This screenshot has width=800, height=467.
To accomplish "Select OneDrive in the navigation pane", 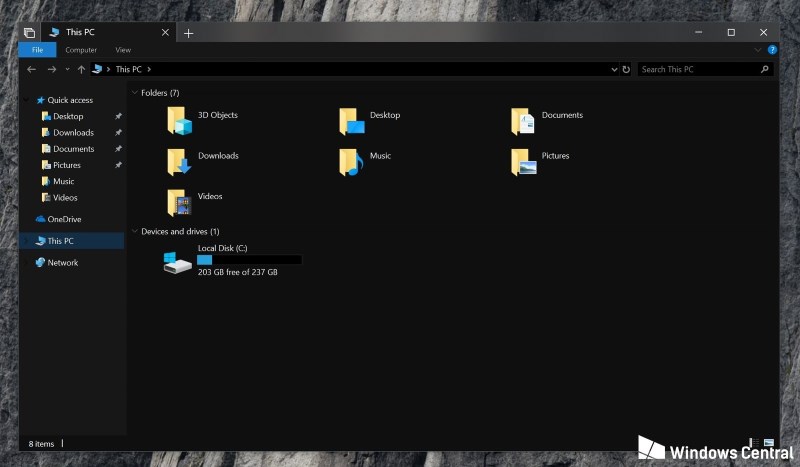I will (64, 219).
